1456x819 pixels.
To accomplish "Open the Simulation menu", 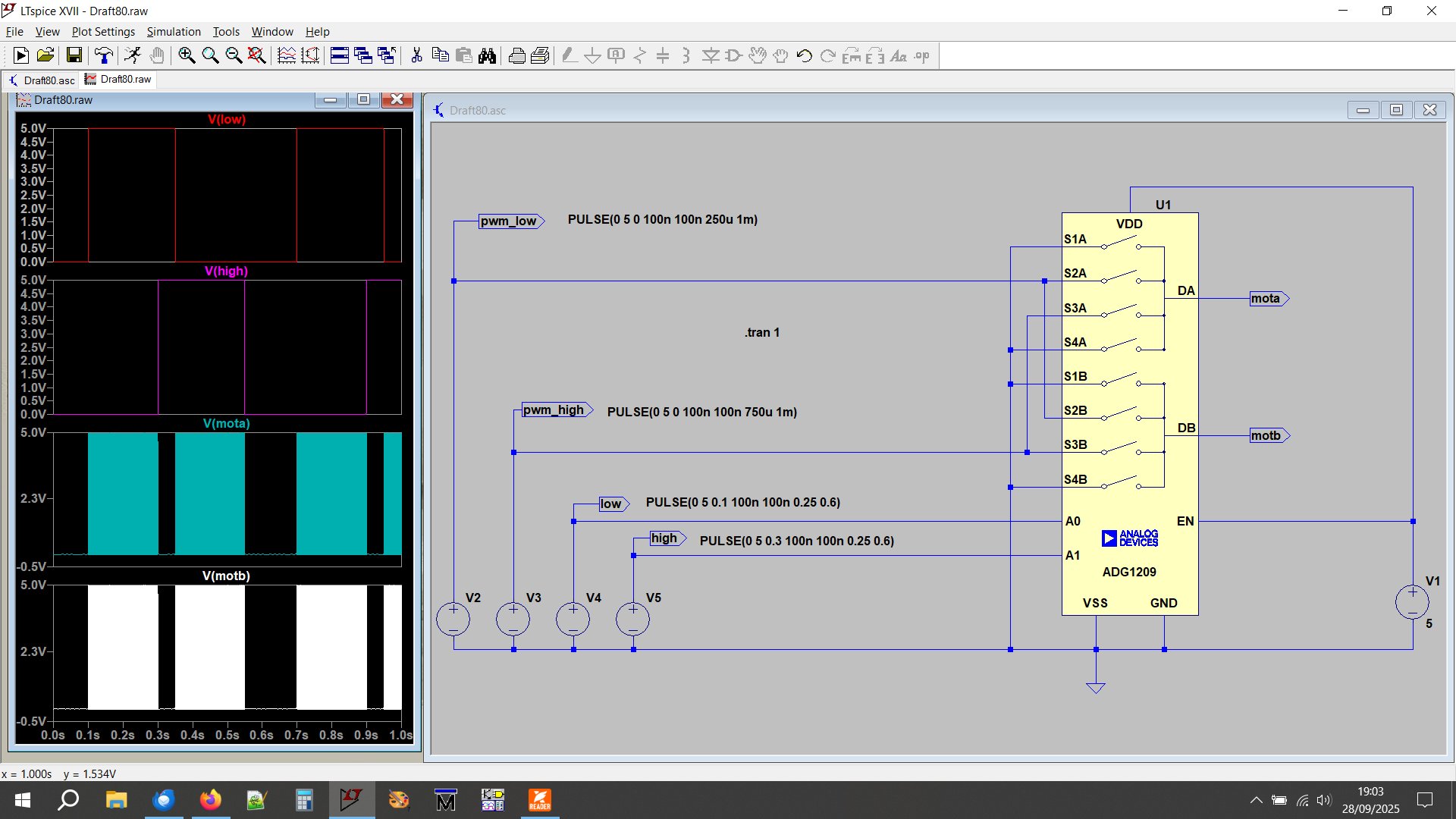I will pos(174,31).
